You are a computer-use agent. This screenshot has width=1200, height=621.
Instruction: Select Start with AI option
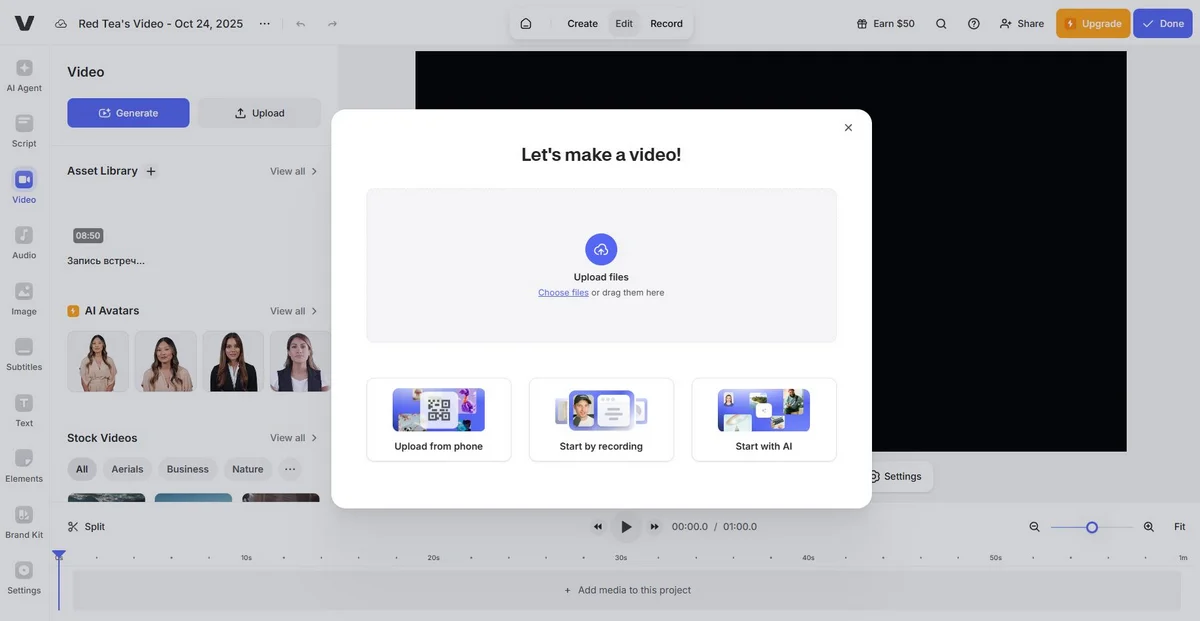click(764, 419)
